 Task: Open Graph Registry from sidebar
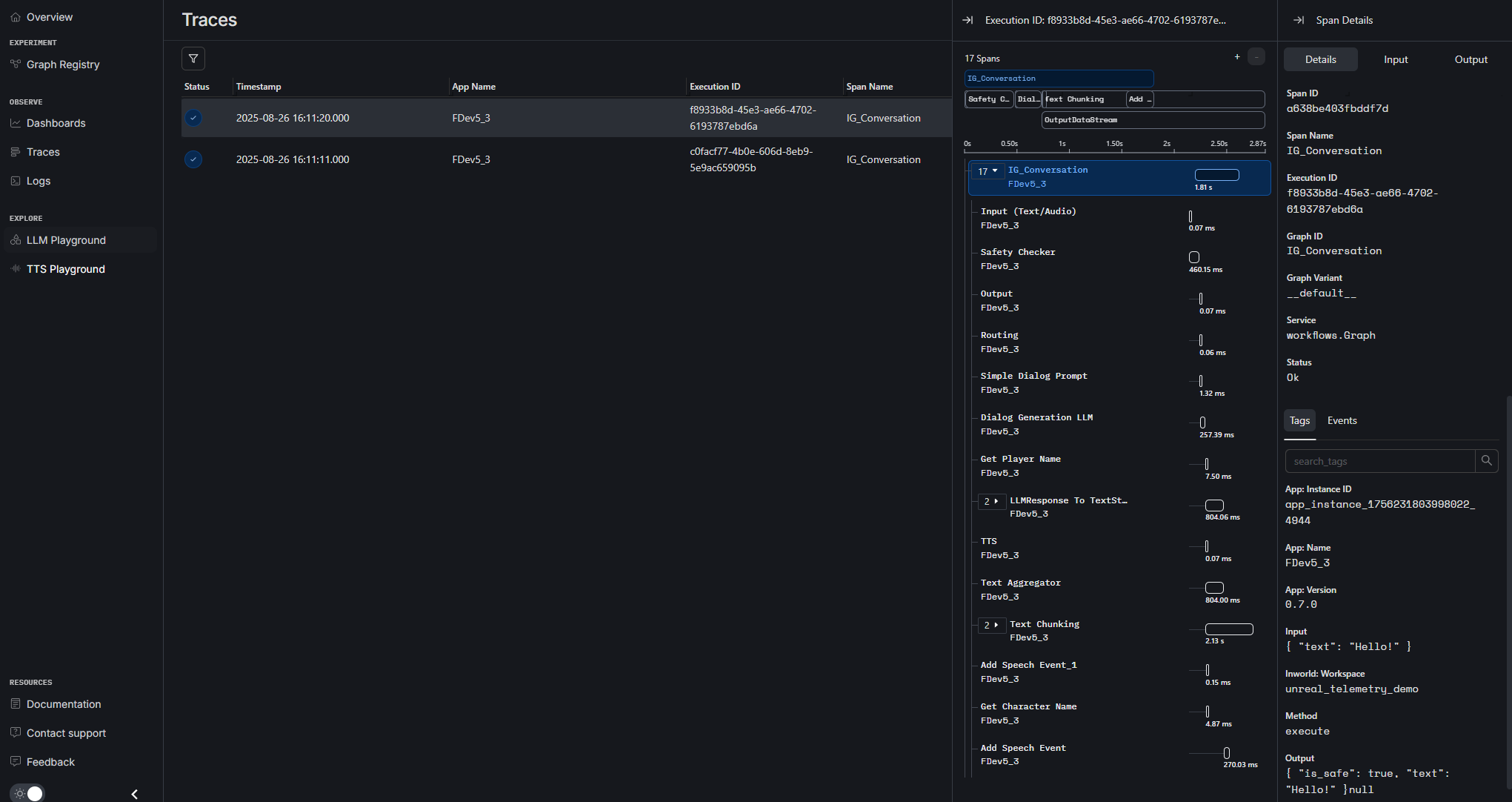[x=63, y=64]
